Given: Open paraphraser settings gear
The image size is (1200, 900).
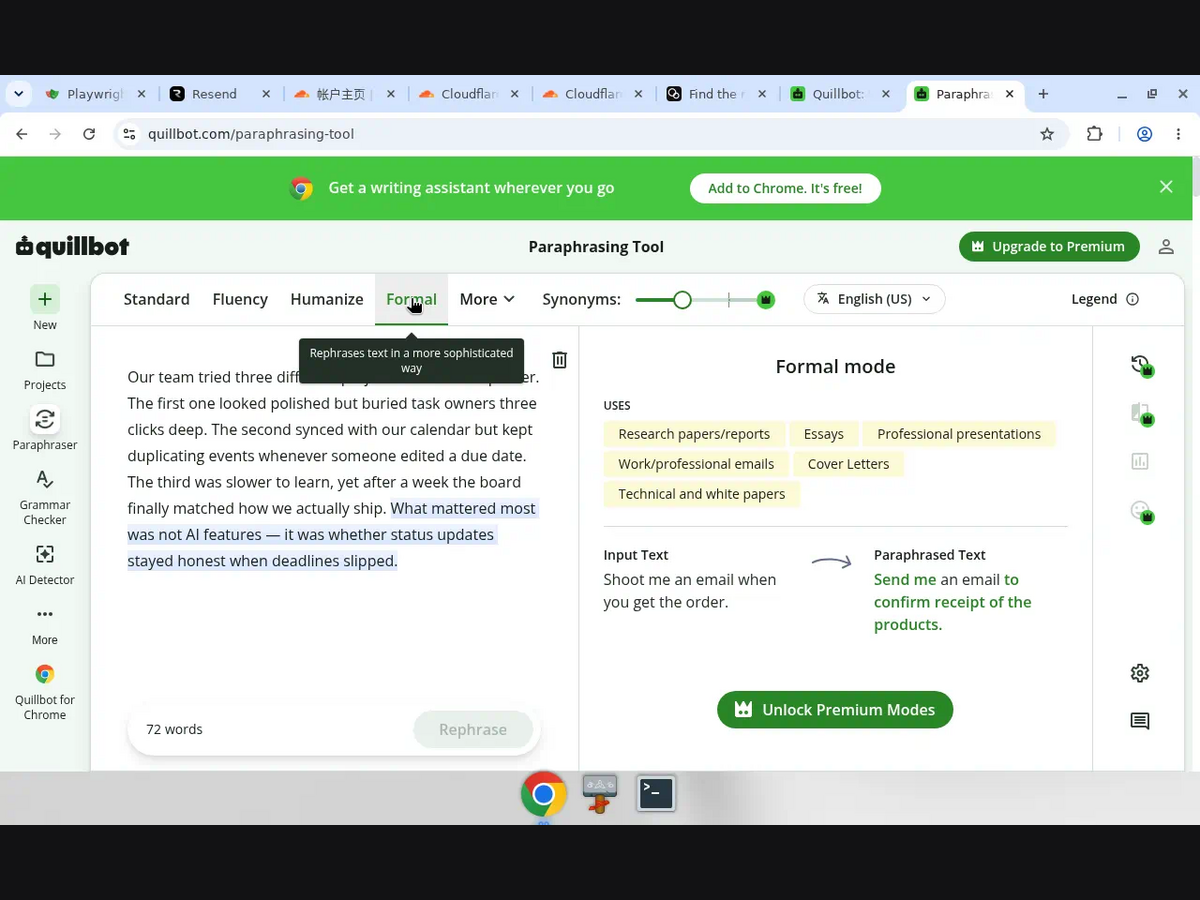Looking at the screenshot, I should [1140, 673].
